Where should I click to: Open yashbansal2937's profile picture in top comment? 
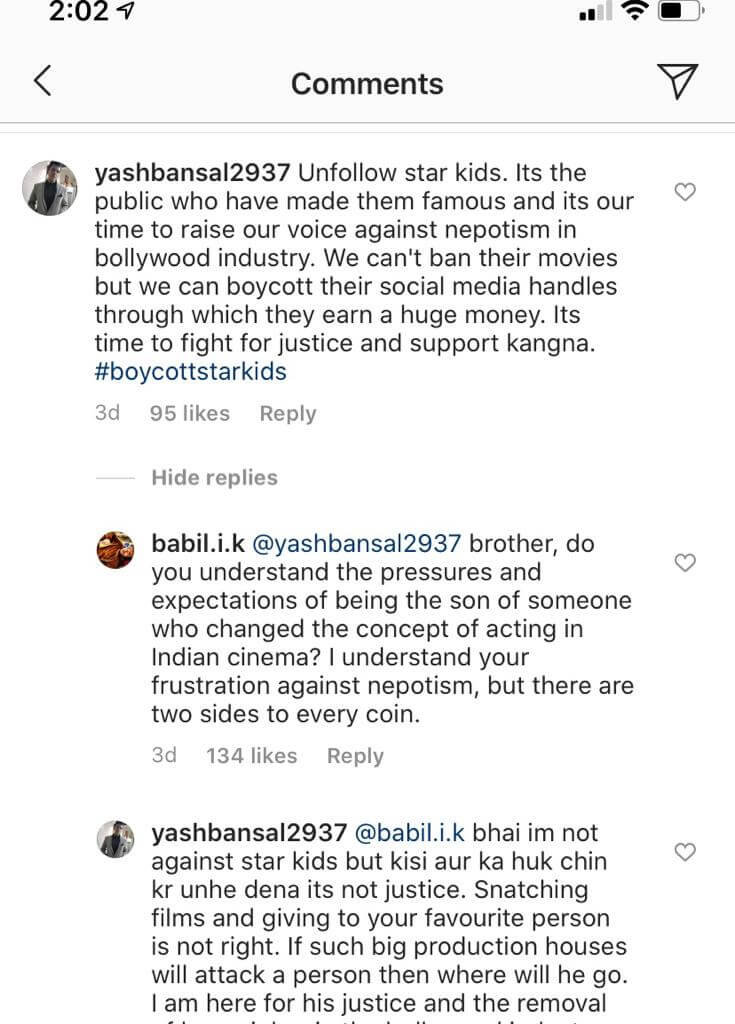(49, 188)
